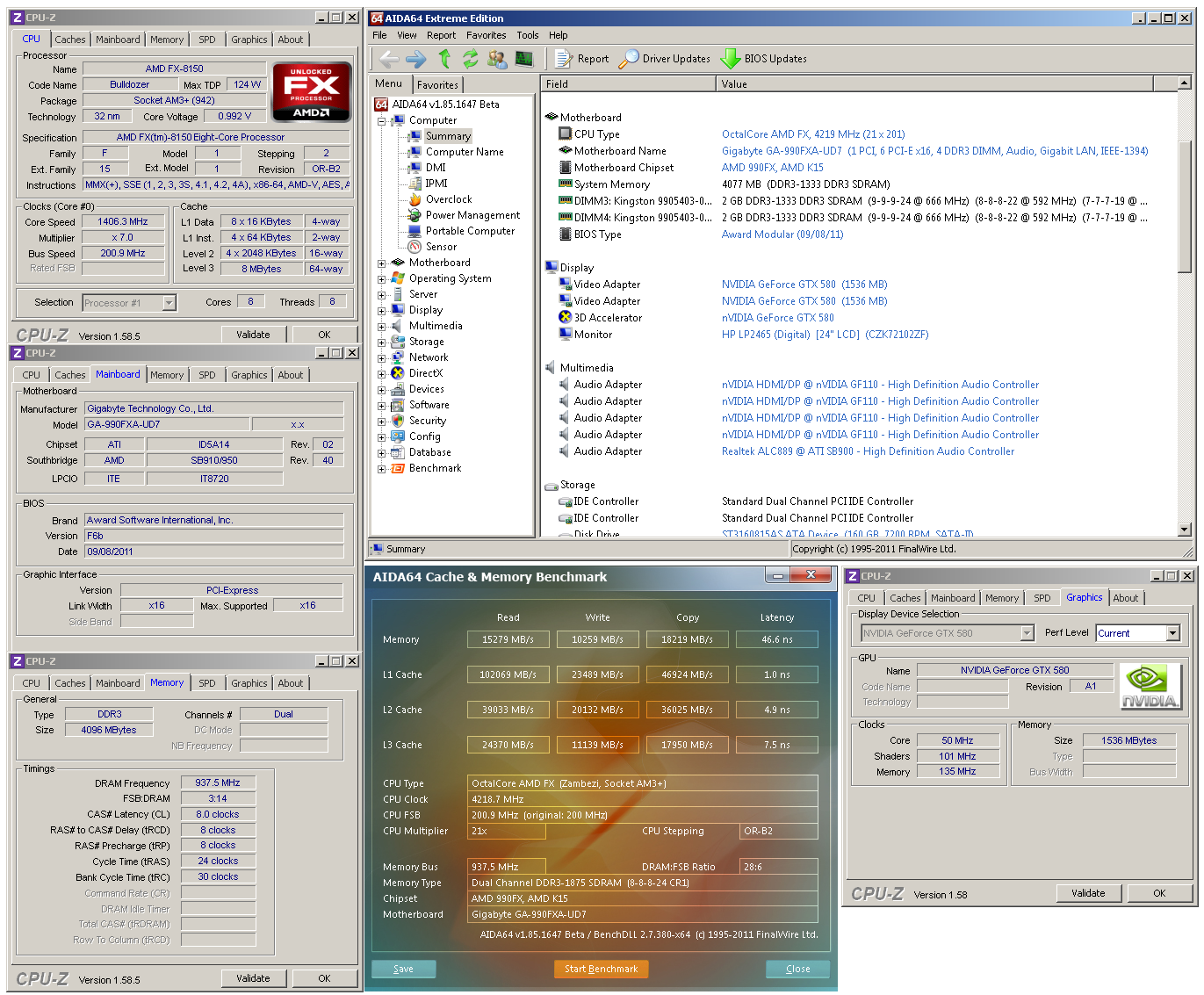Expand the Operating System tree node

pos(382,279)
